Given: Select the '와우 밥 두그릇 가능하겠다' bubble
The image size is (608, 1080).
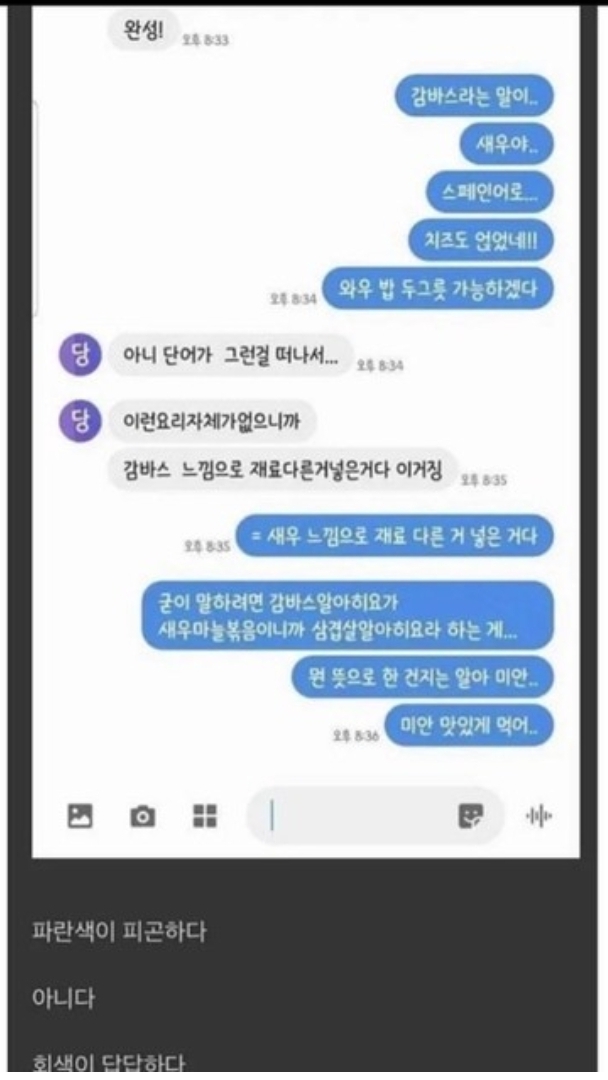Looking at the screenshot, I should point(438,289).
